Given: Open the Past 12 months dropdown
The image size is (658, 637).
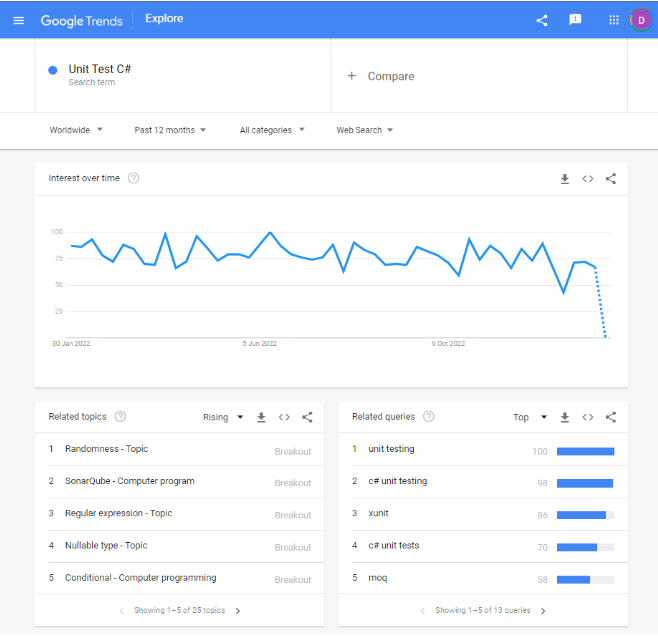Looking at the screenshot, I should tap(170, 130).
